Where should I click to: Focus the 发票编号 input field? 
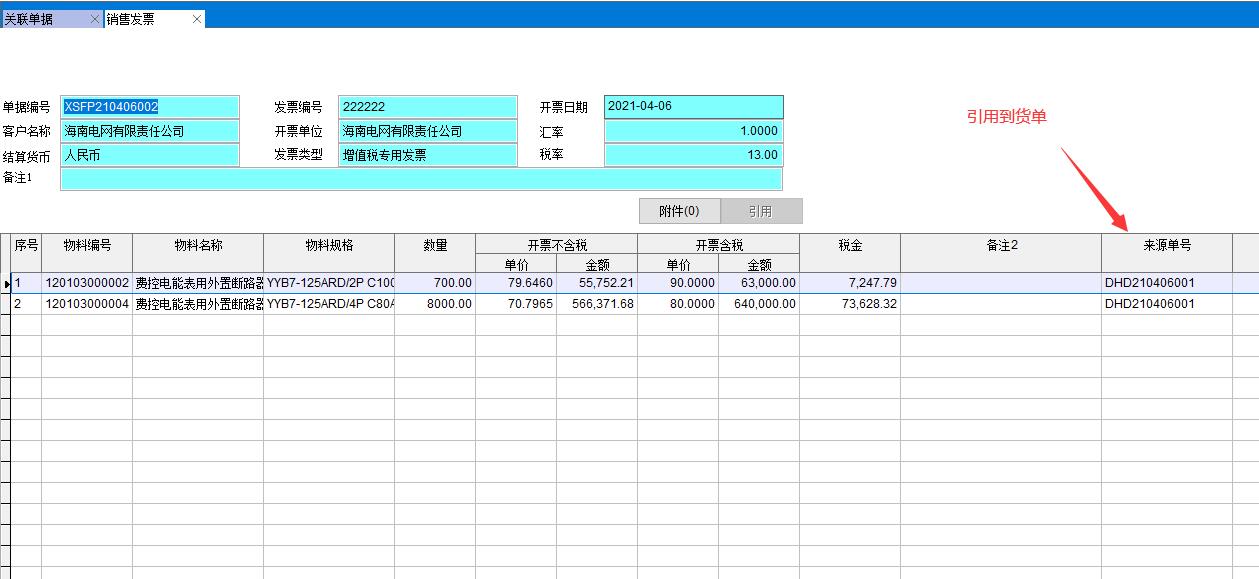tap(428, 107)
